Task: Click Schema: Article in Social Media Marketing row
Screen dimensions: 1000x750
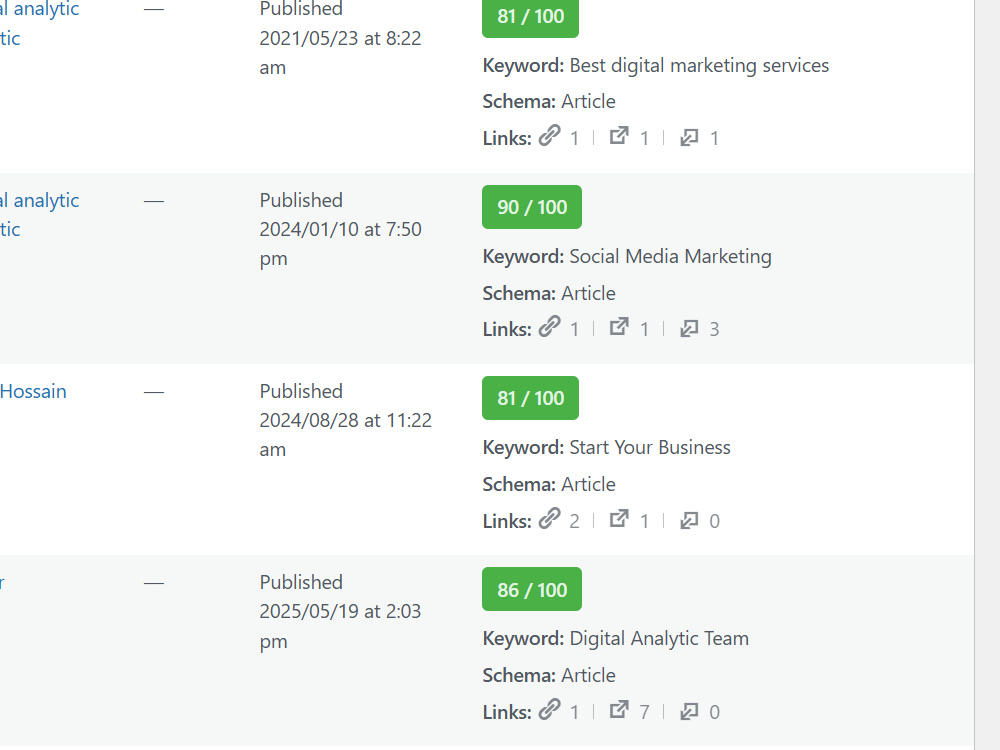Action: click(549, 293)
